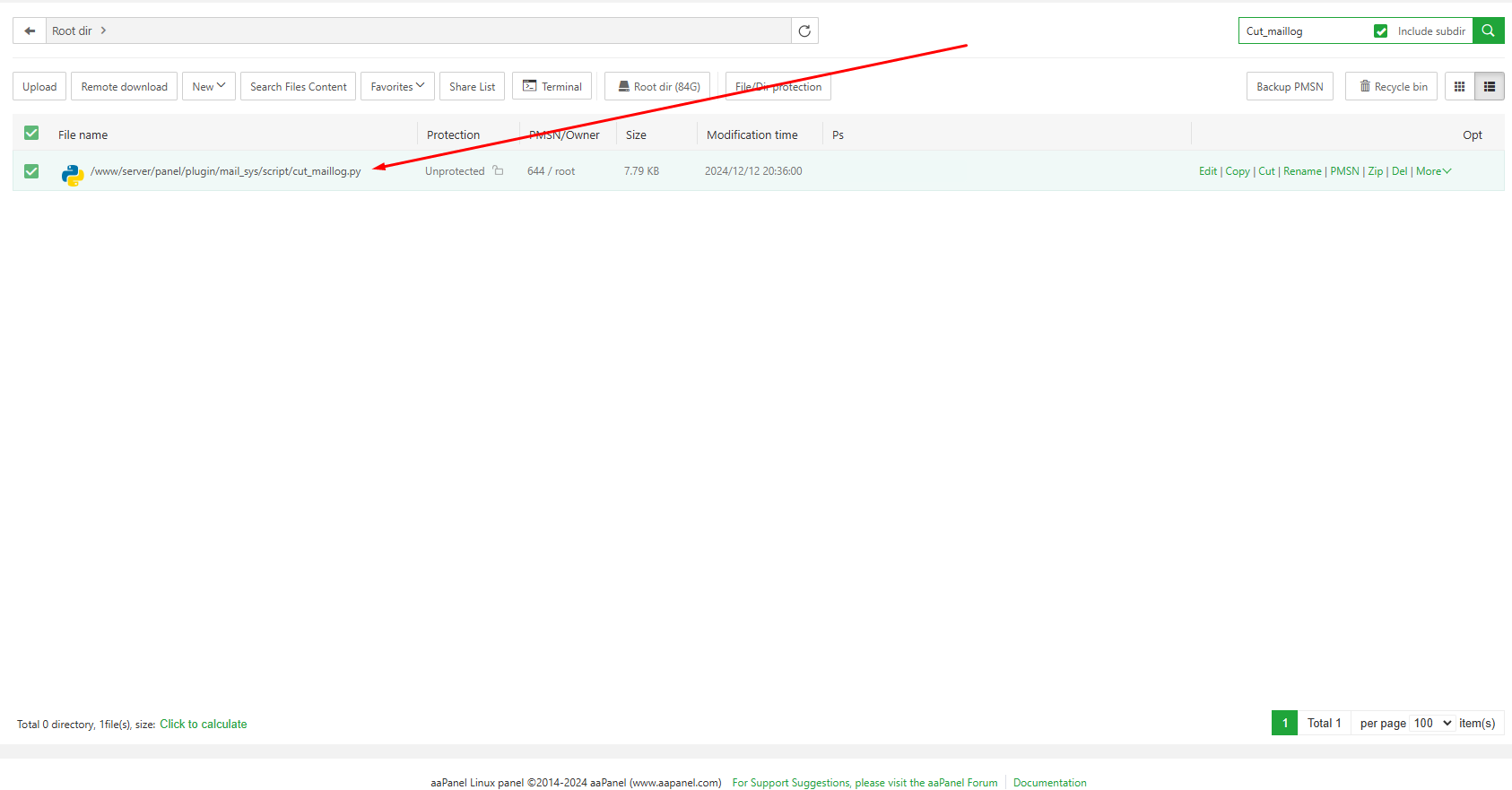Go to page 1
Viewport: 1512px width, 790px height.
point(1284,723)
